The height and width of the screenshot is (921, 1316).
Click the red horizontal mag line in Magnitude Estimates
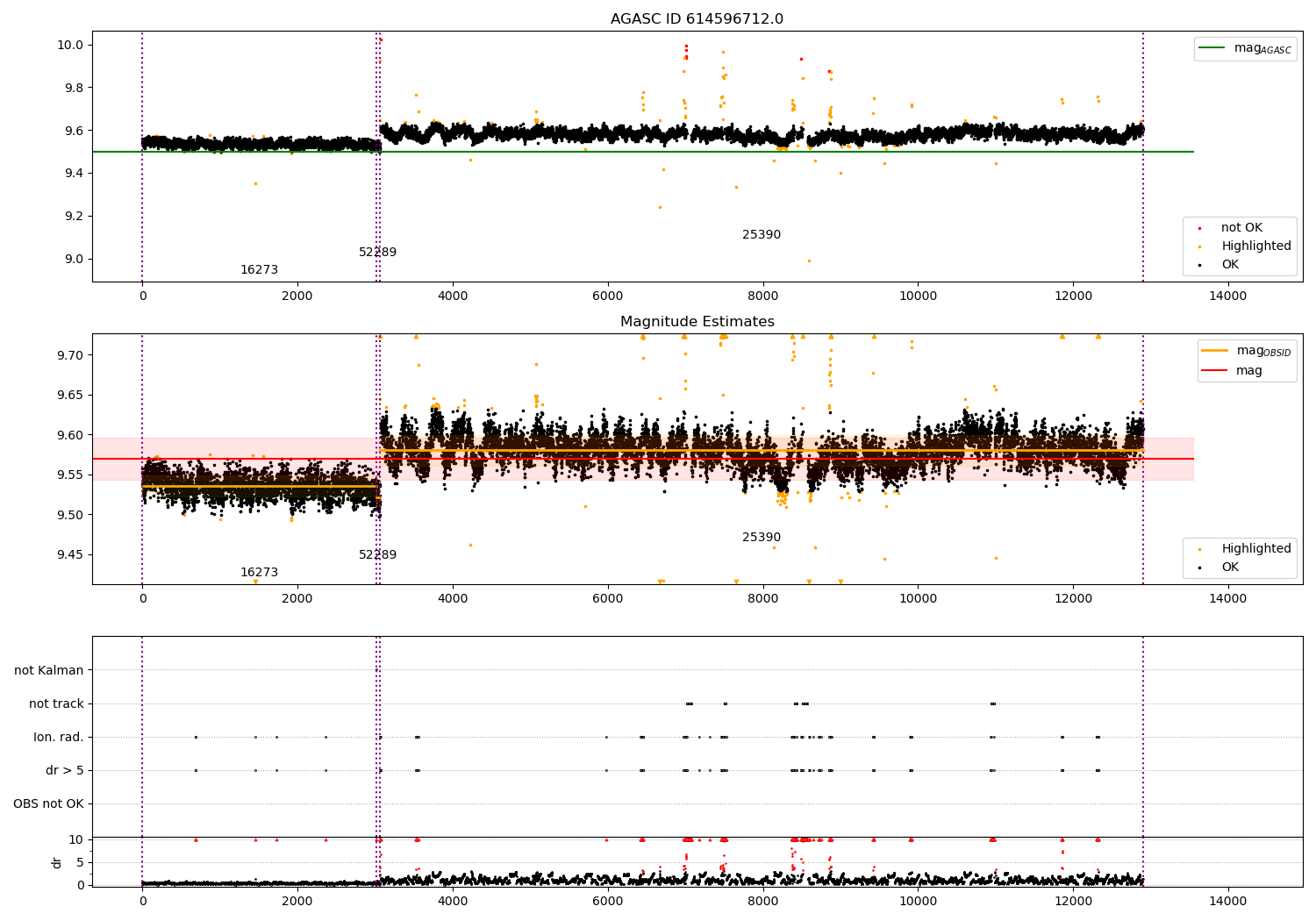tap(643, 459)
